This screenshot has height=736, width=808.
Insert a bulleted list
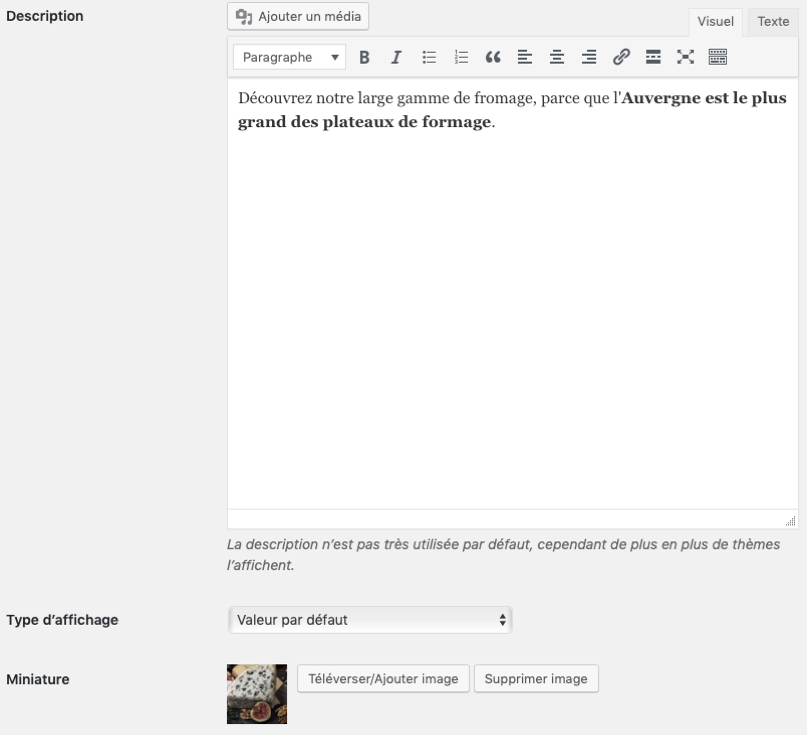[429, 58]
